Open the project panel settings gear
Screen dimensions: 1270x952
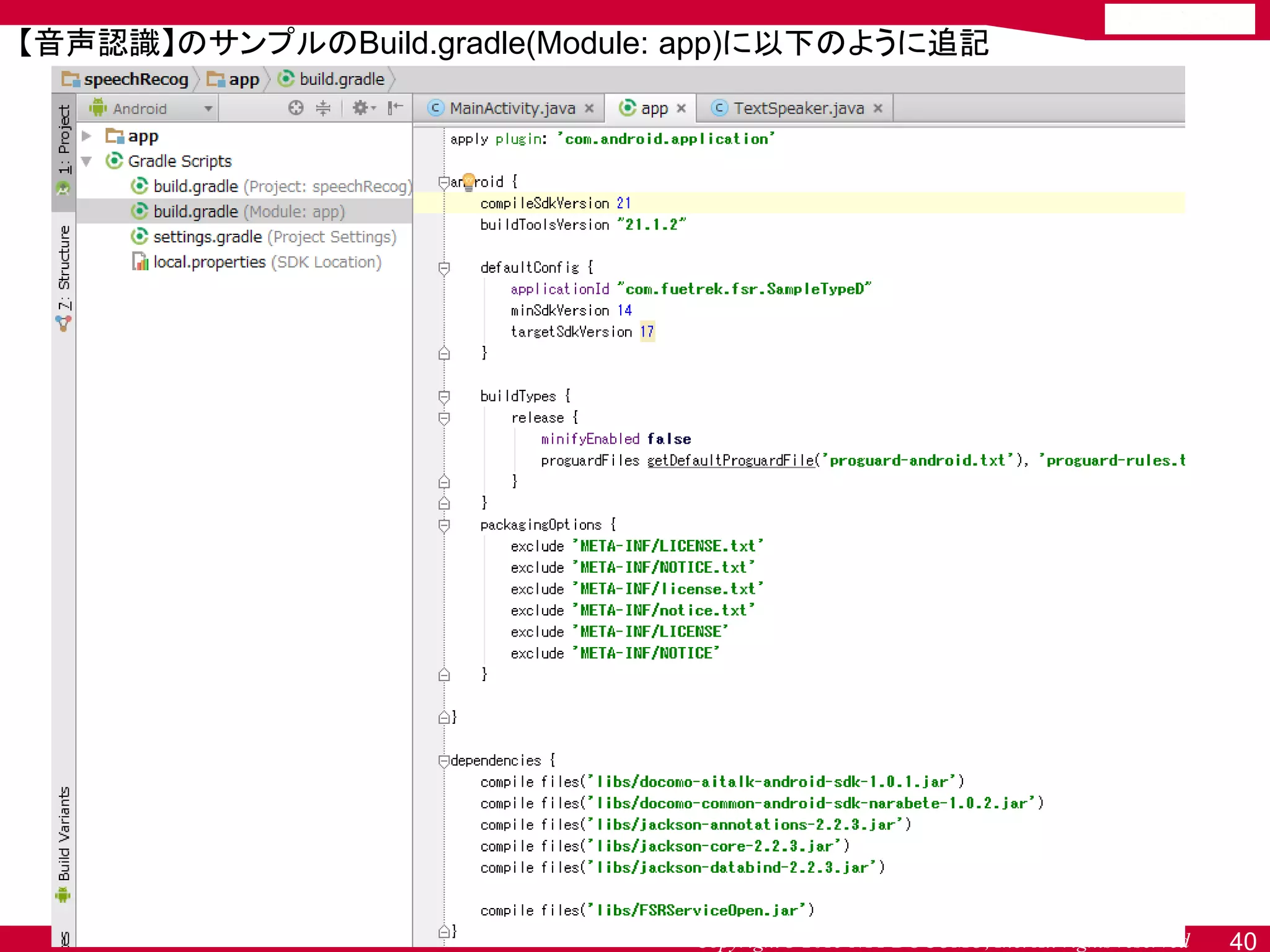[364, 108]
